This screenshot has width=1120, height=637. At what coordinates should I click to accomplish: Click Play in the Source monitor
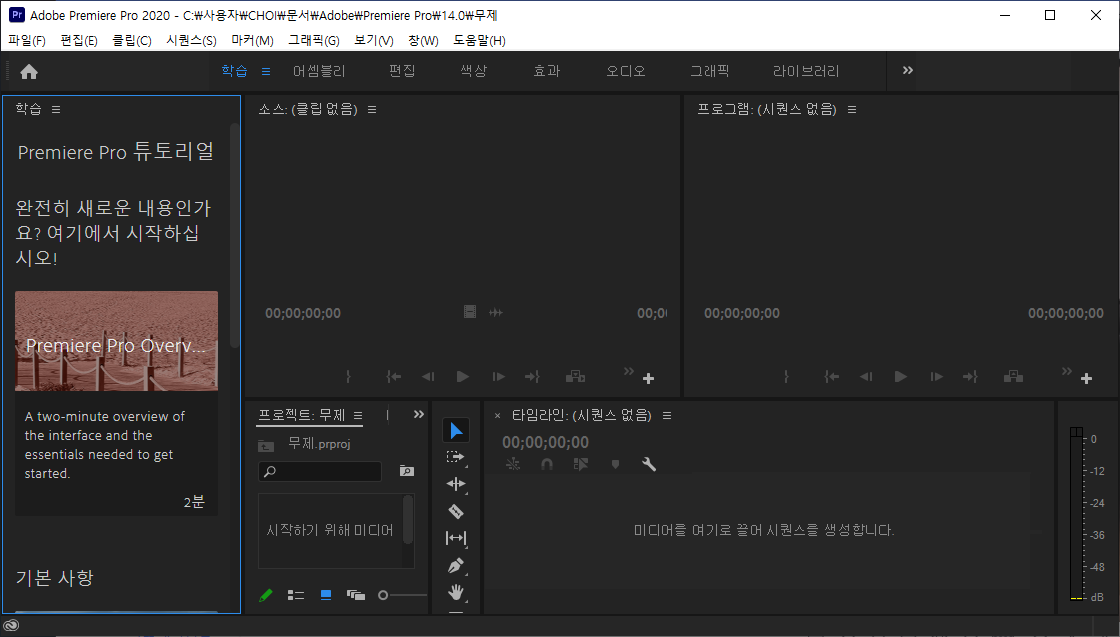coord(463,376)
